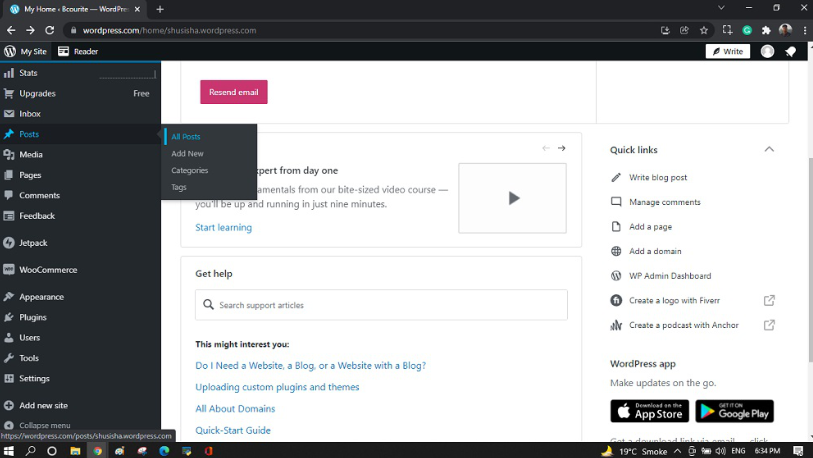
Task: Open the Plugins icon in sidebar
Action: (x=9, y=317)
